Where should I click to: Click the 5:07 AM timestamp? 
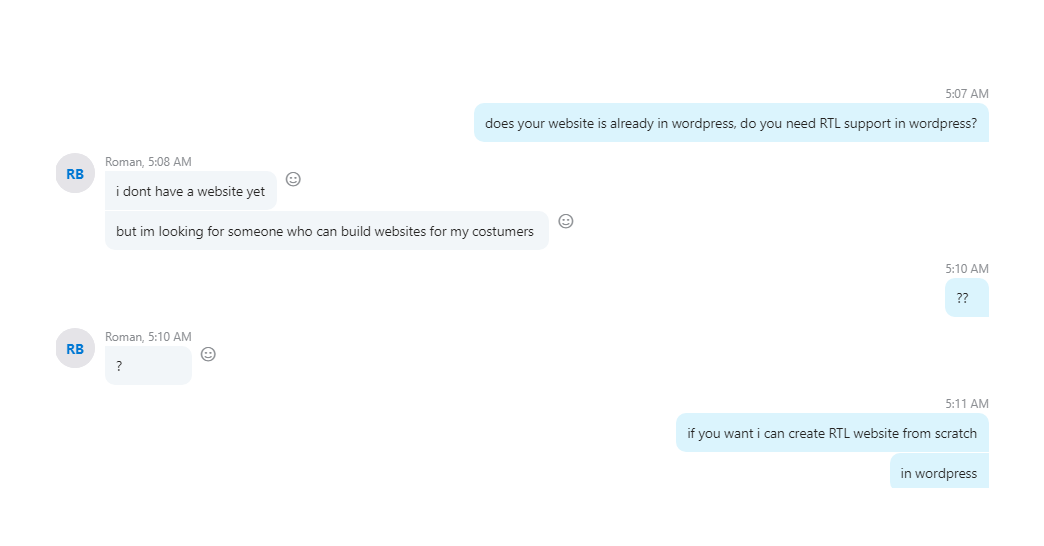coord(967,94)
